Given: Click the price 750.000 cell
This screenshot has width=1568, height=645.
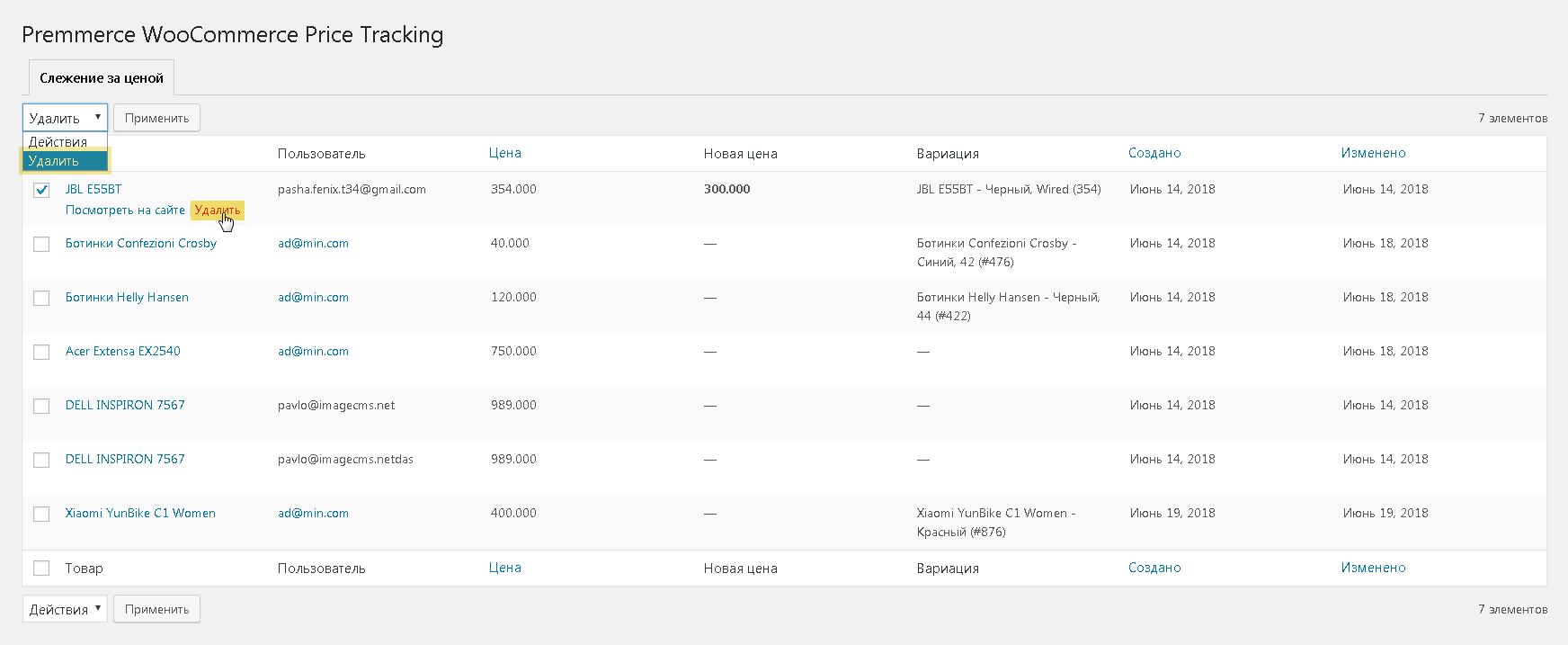Looking at the screenshot, I should click(x=513, y=351).
